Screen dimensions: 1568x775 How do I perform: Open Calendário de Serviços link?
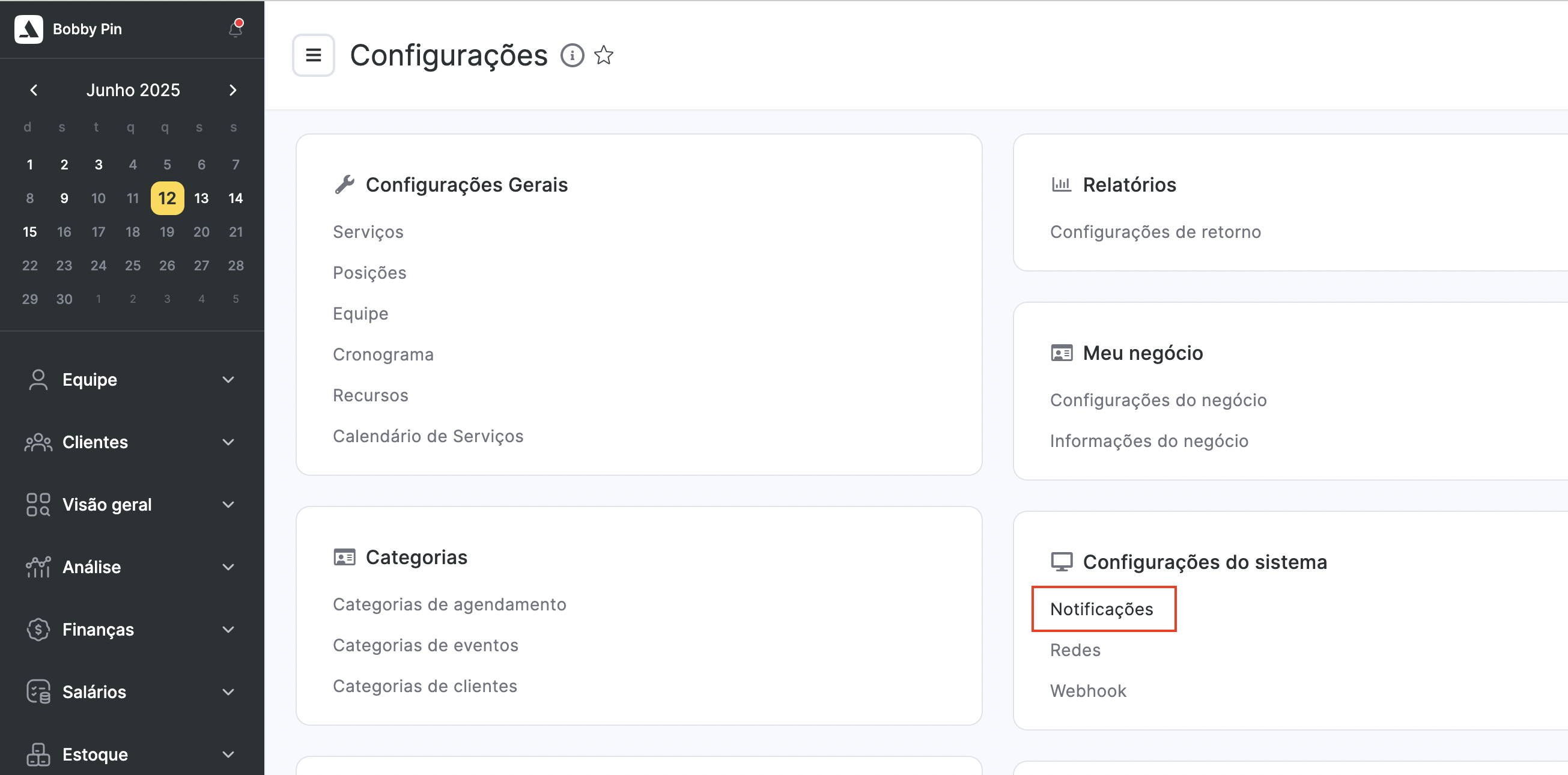[428, 436]
